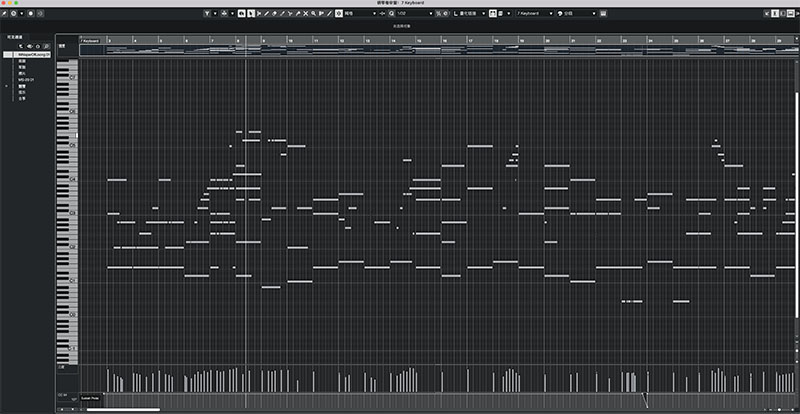The height and width of the screenshot is (414, 800).
Task: Click the first window layout icon at top right
Action: (767, 13)
